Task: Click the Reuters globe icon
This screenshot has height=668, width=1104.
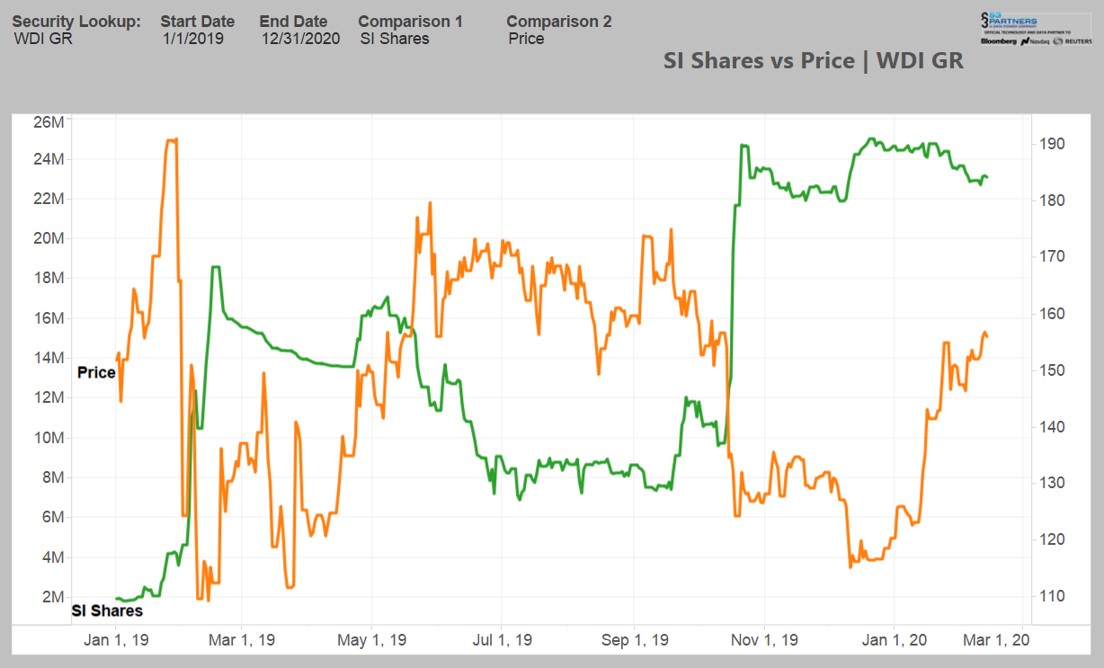Action: 1058,41
